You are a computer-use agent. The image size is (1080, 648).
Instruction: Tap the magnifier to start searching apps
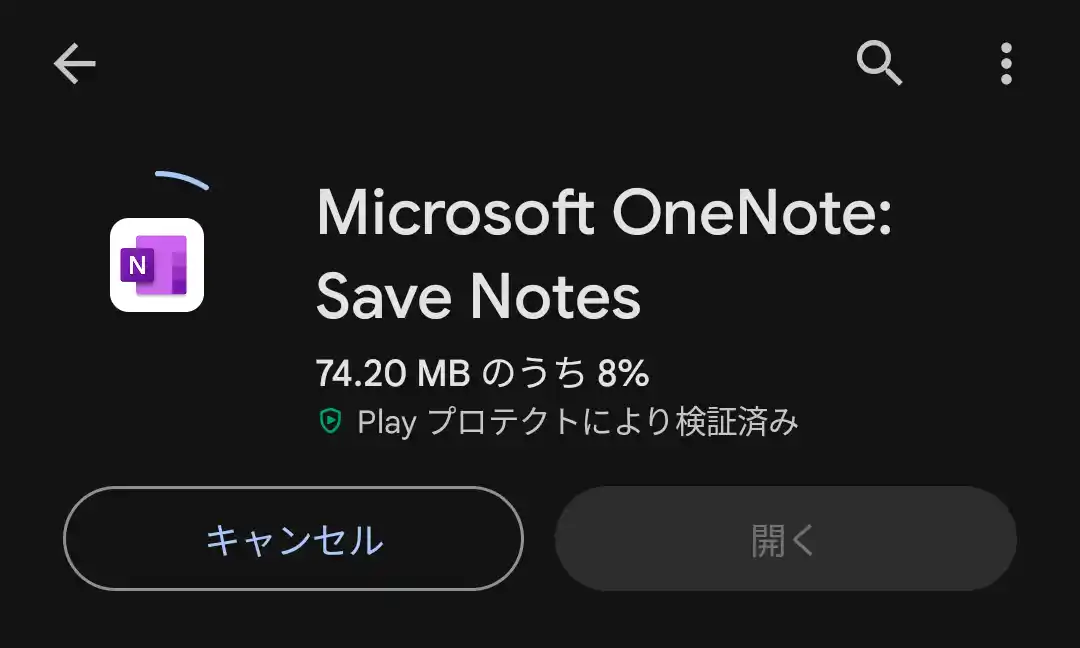click(x=880, y=64)
